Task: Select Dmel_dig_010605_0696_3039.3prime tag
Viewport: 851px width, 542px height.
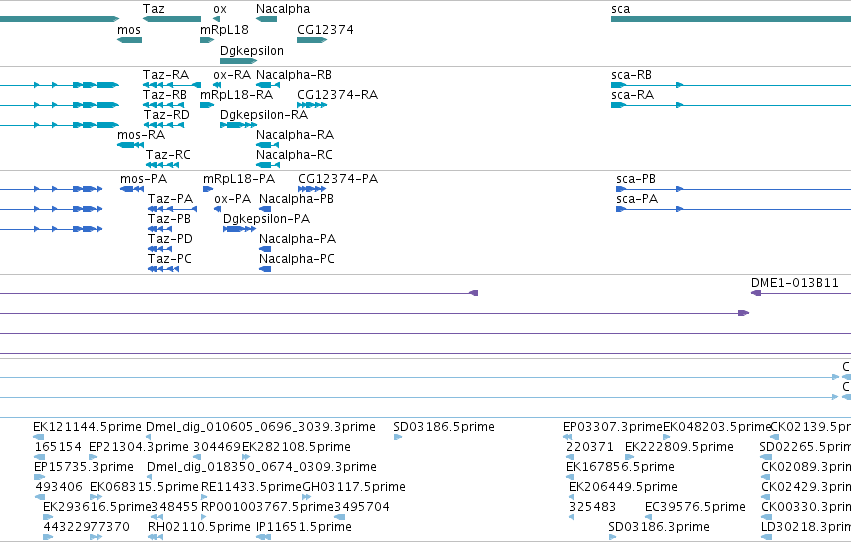Action: point(149,437)
